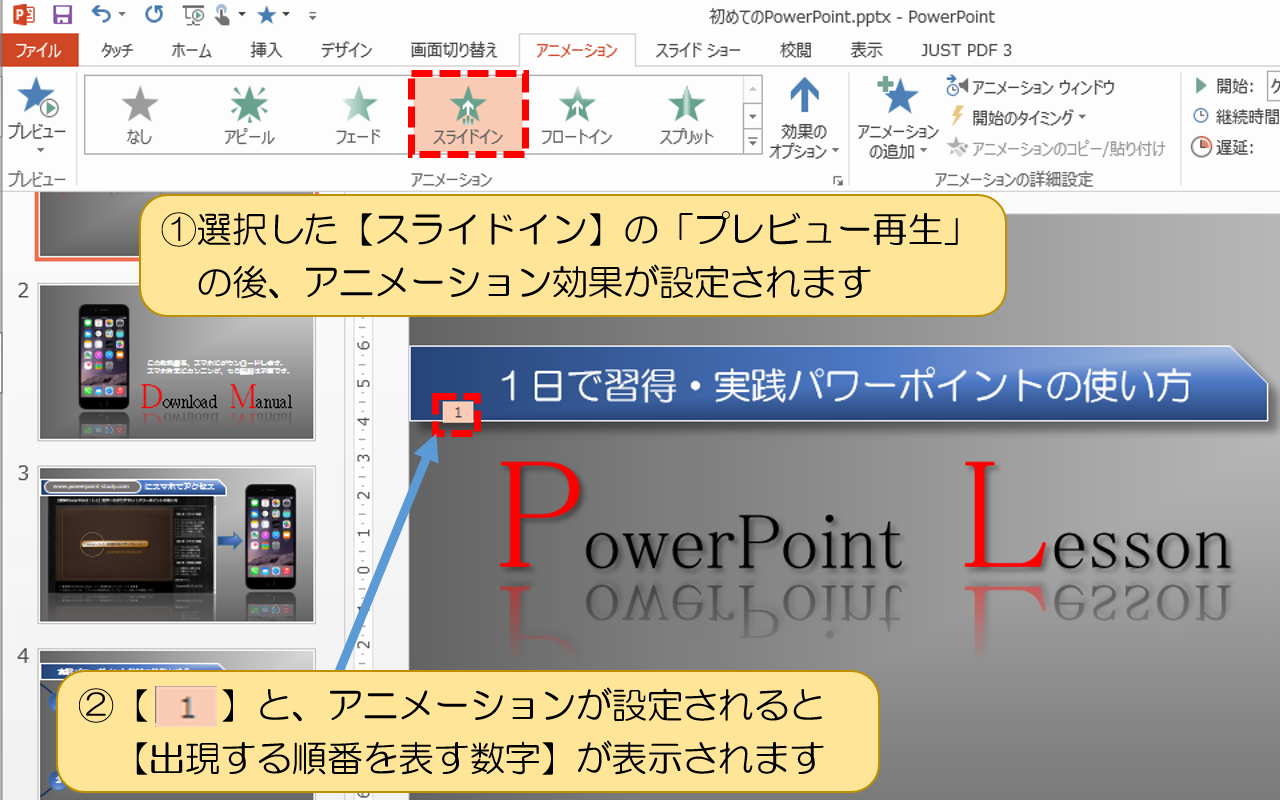1280x800 pixels.
Task: Choose the フェード animation effect
Action: [x=359, y=114]
